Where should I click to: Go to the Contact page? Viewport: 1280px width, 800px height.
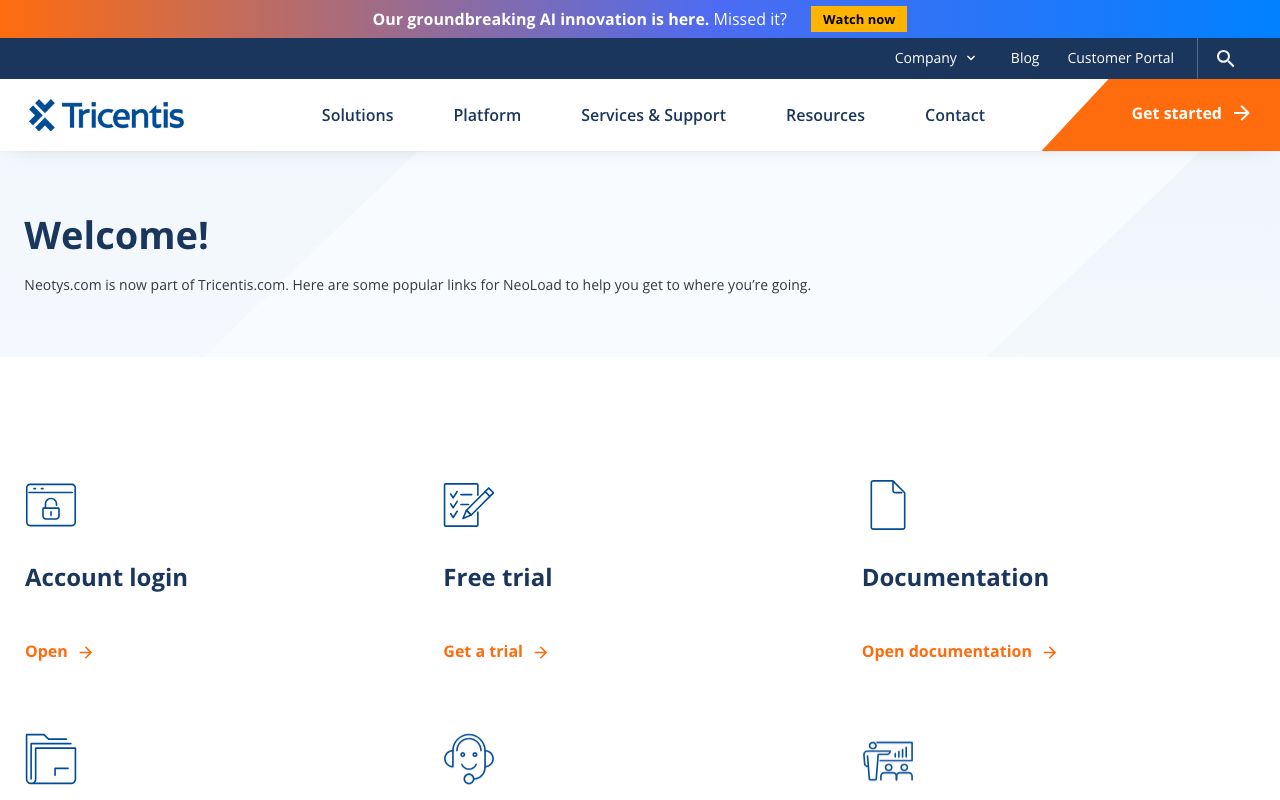[x=954, y=115]
